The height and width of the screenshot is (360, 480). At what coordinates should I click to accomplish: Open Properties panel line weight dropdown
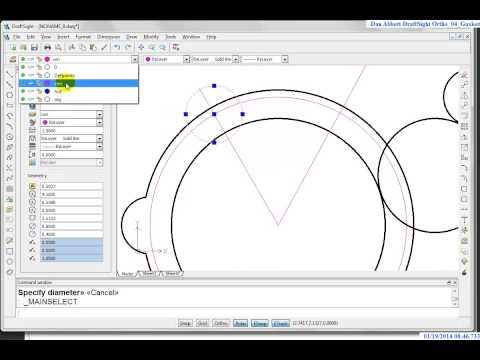pyautogui.click(x=99, y=146)
